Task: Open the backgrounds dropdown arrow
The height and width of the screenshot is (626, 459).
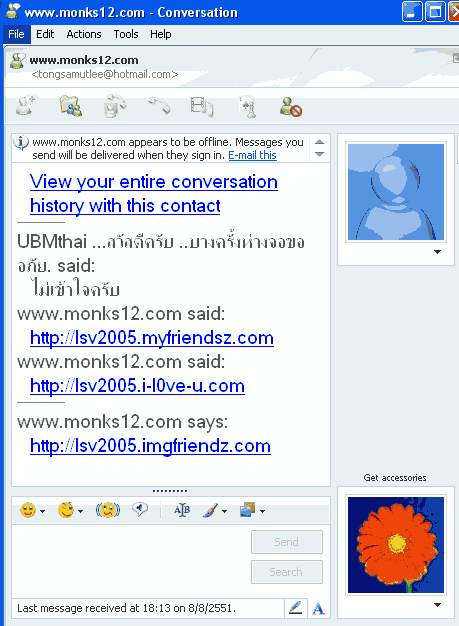Action: pyautogui.click(x=262, y=511)
